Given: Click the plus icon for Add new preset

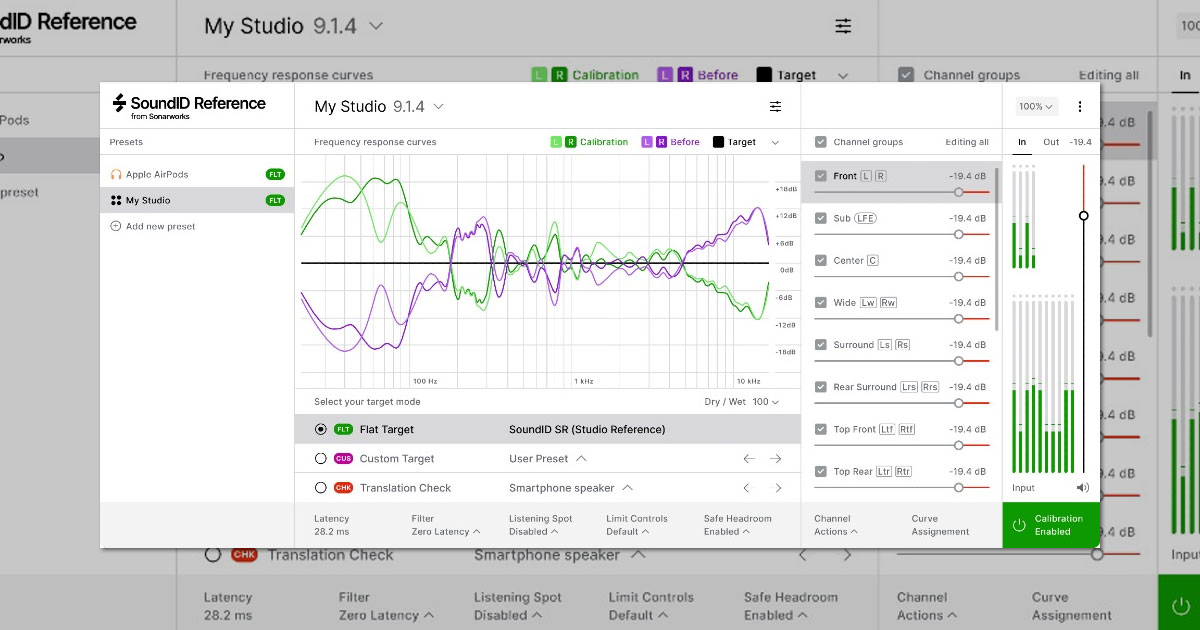Looking at the screenshot, I should (116, 226).
